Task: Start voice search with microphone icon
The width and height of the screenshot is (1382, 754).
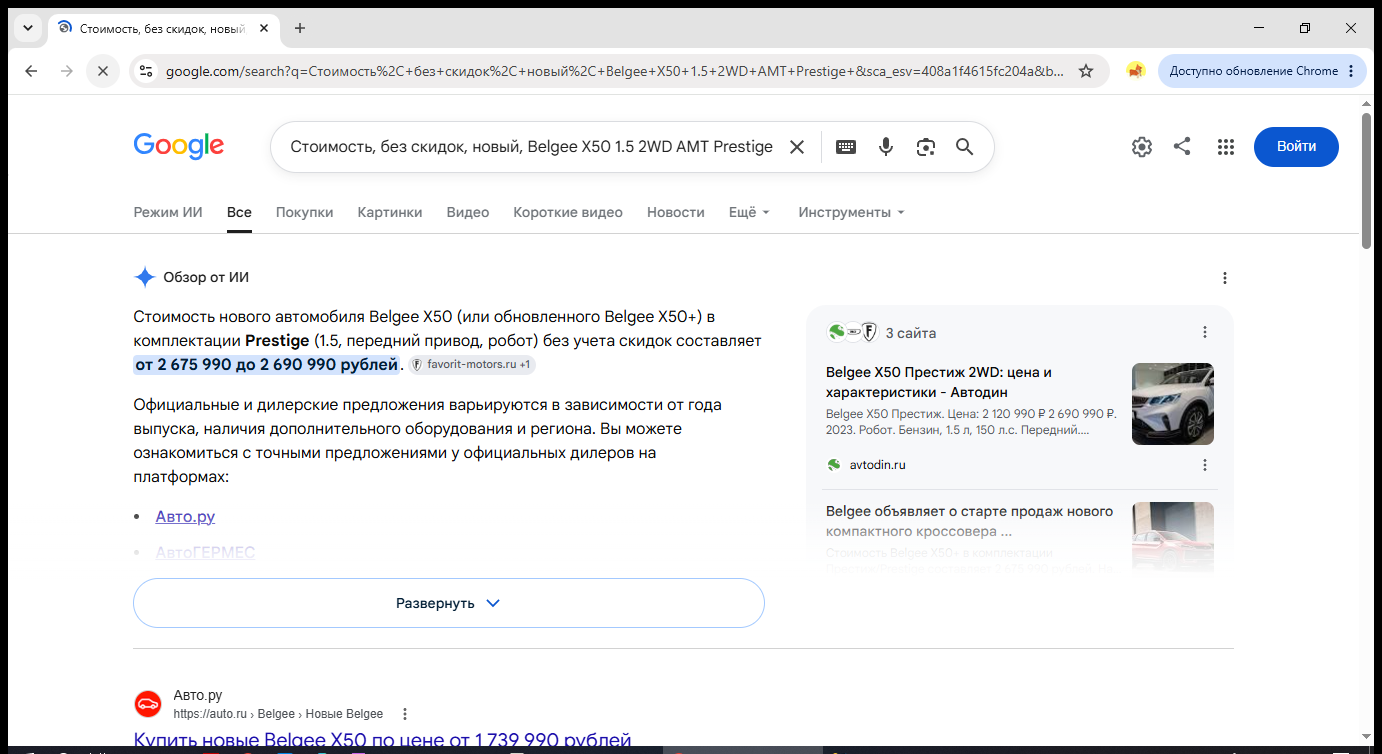Action: [x=886, y=147]
